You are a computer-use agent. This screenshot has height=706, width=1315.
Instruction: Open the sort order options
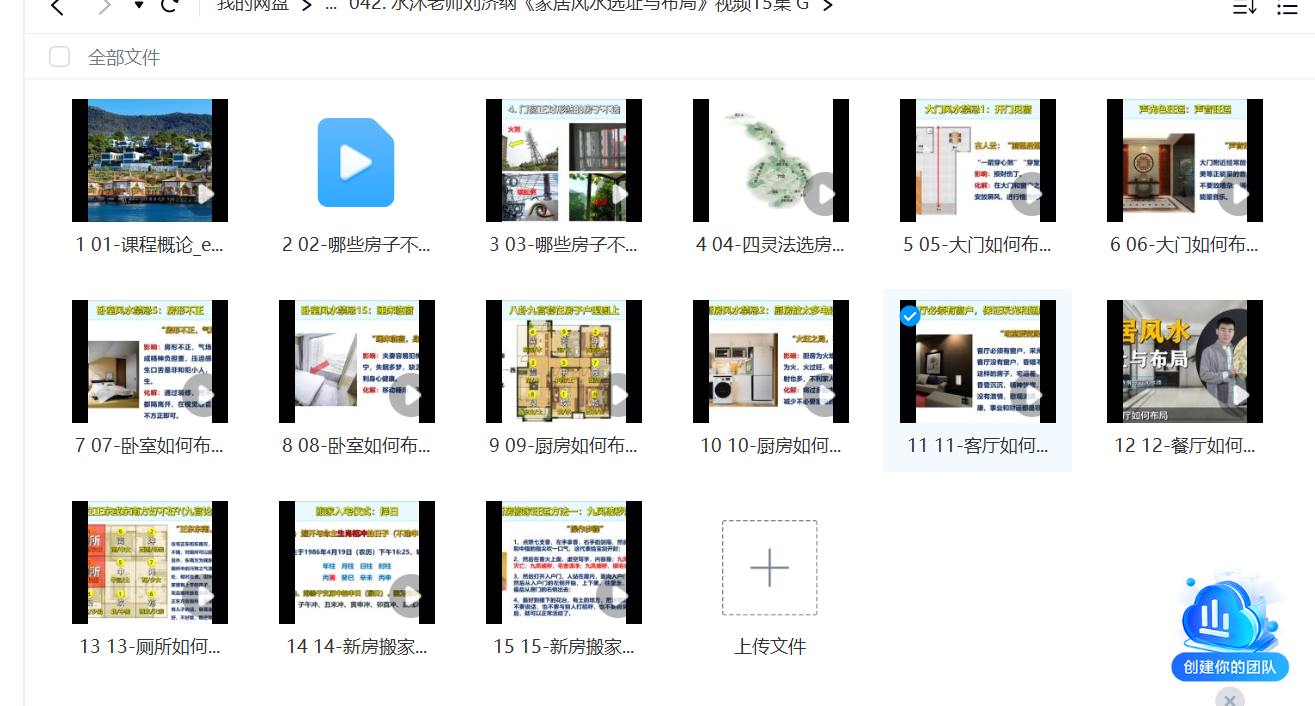click(1244, 7)
